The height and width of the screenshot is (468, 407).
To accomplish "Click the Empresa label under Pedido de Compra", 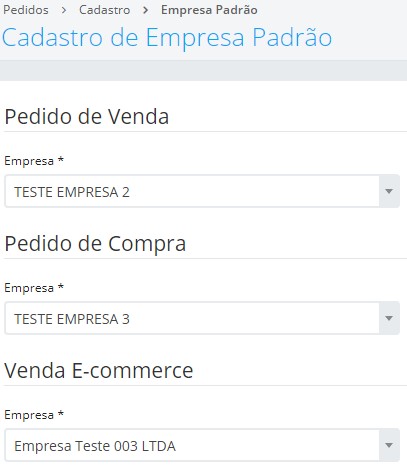I will tap(29, 288).
